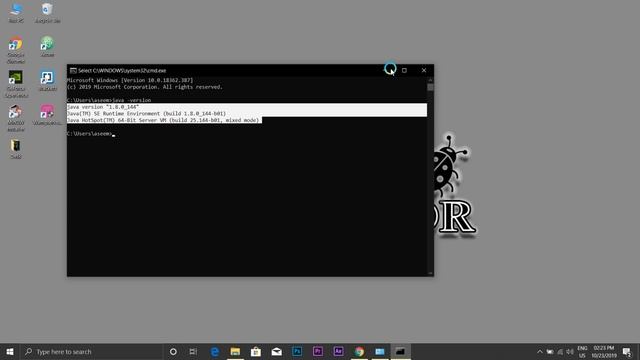The image size is (640, 360).
Task: Click the java -version command line
Action: click(109, 100)
